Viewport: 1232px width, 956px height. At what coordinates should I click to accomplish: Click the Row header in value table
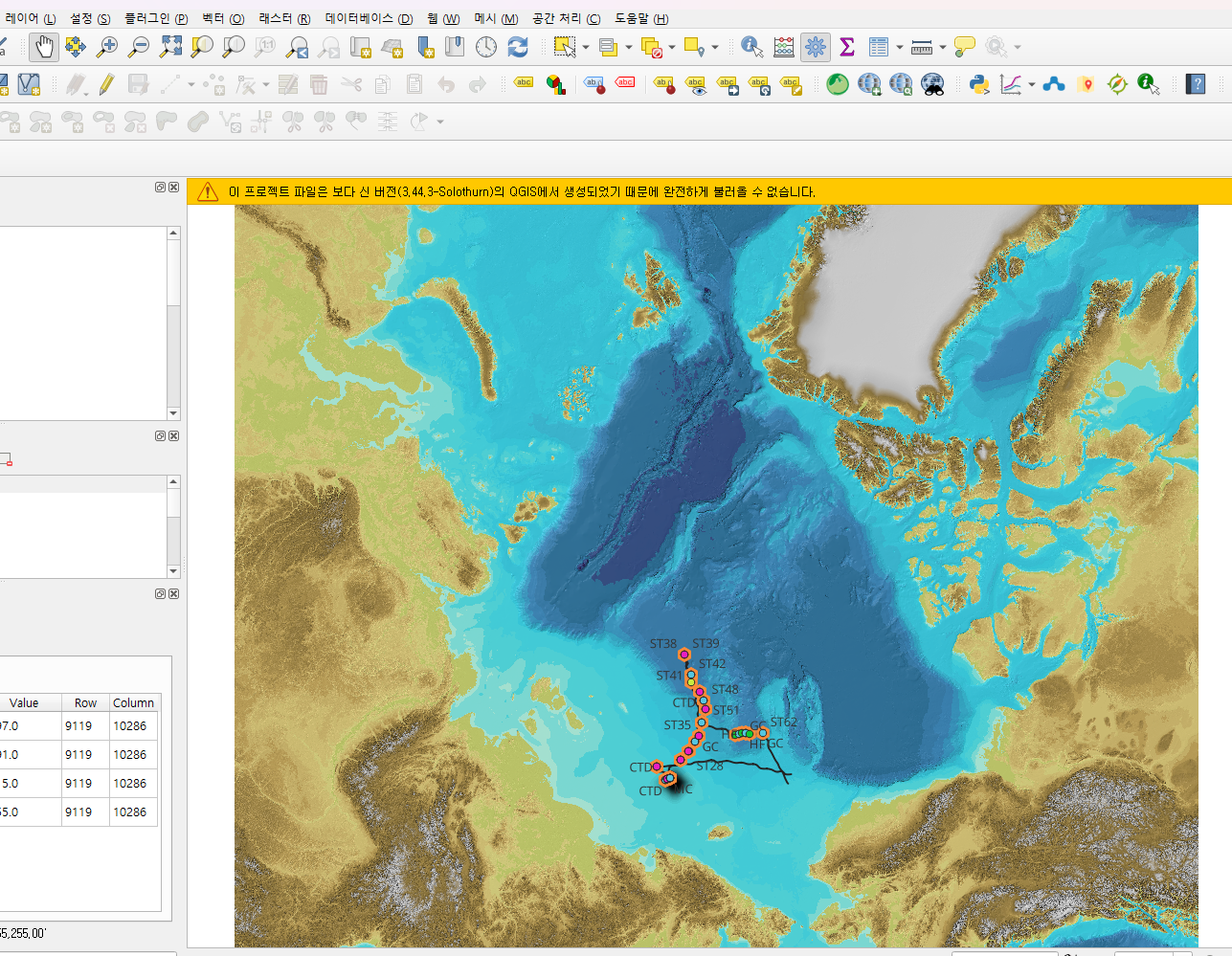tap(85, 702)
